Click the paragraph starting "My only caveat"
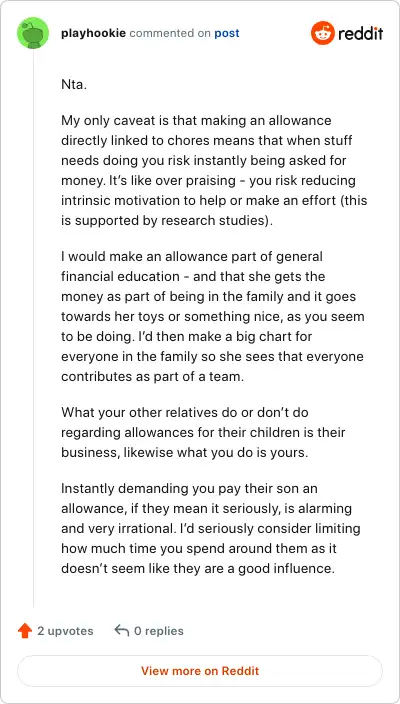This screenshot has width=400, height=704. [x=215, y=170]
